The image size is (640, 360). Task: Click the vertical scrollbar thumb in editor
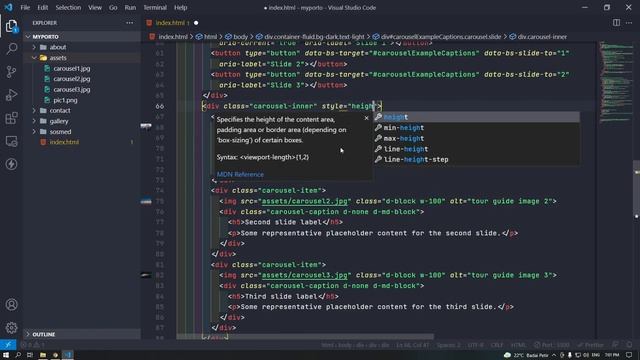click(x=636, y=189)
